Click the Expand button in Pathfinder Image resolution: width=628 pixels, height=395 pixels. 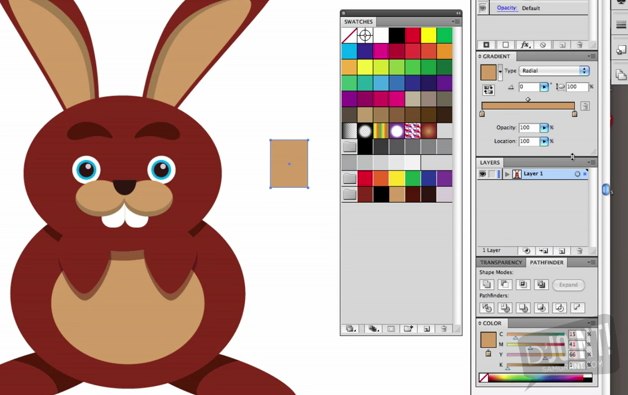point(568,285)
